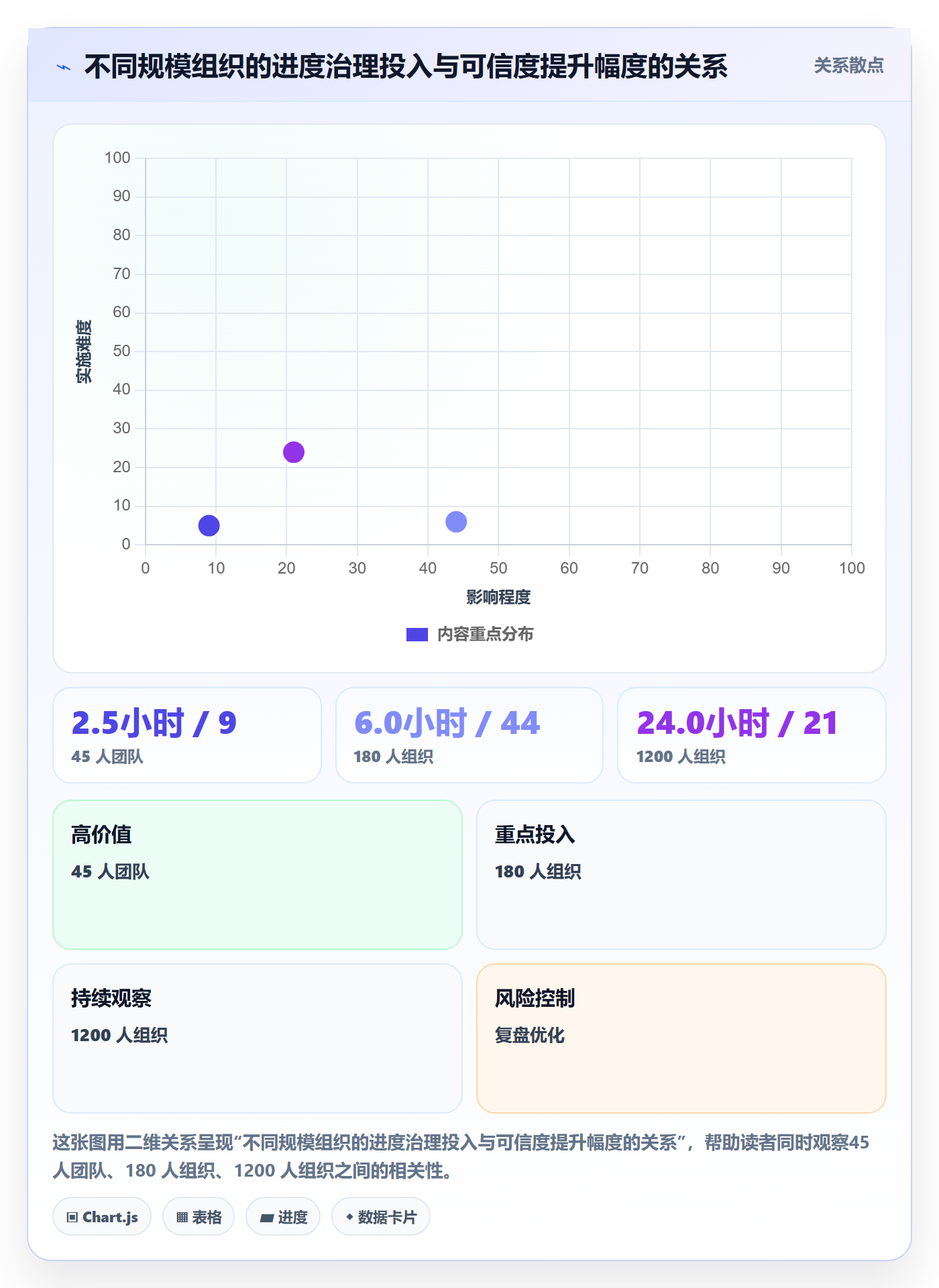This screenshot has height=1288, width=939.
Task: Select the dark blue scatter point near x=9
Action: point(209,525)
